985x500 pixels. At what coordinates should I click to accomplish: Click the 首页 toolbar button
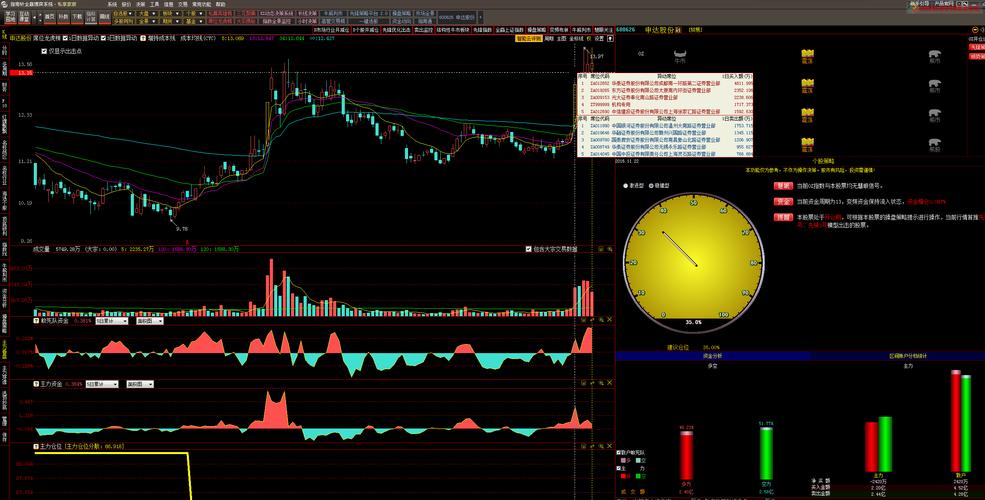(50, 16)
